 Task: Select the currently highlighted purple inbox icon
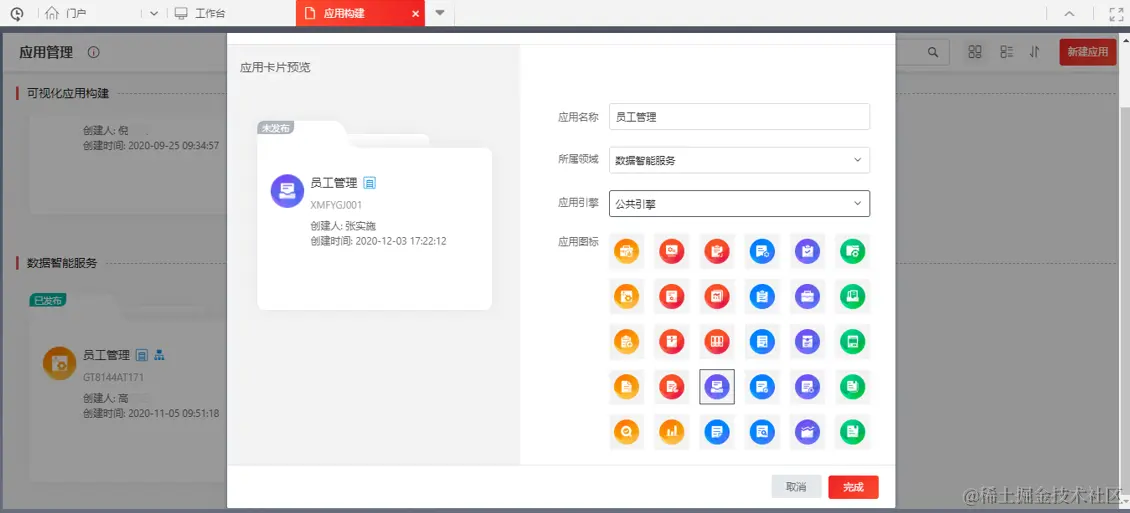point(717,387)
